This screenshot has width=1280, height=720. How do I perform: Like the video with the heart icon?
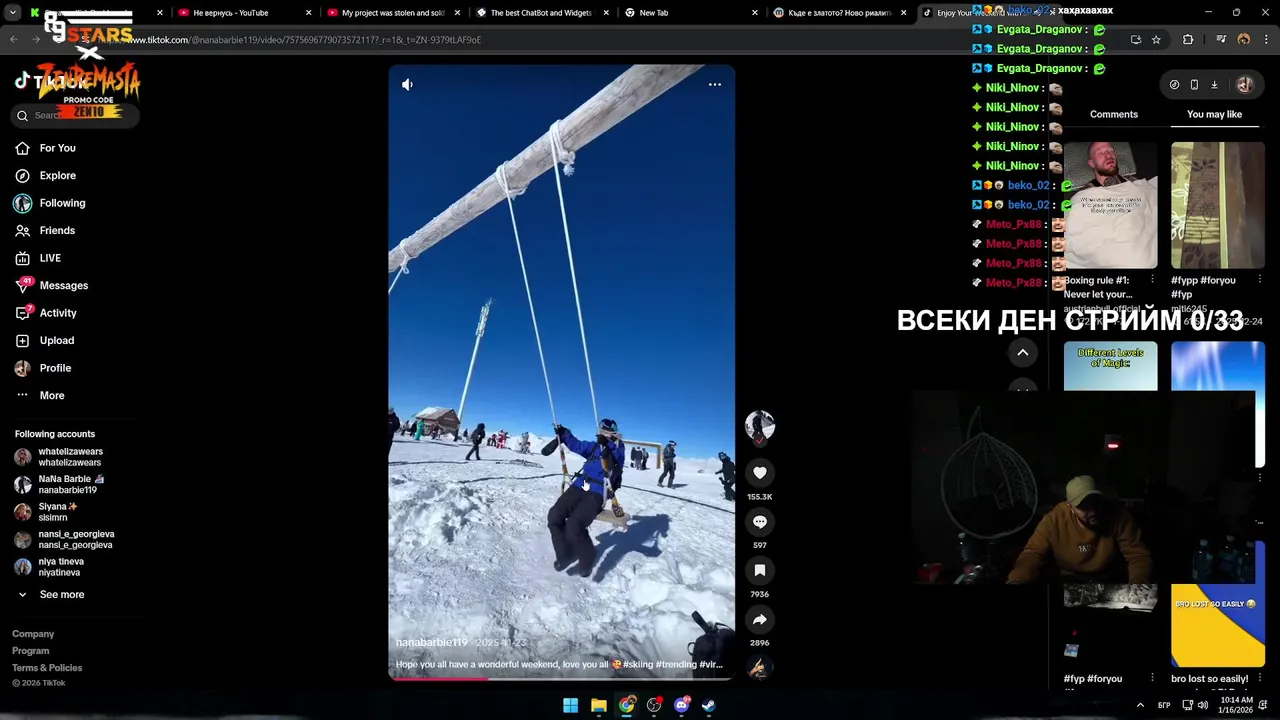click(x=760, y=473)
